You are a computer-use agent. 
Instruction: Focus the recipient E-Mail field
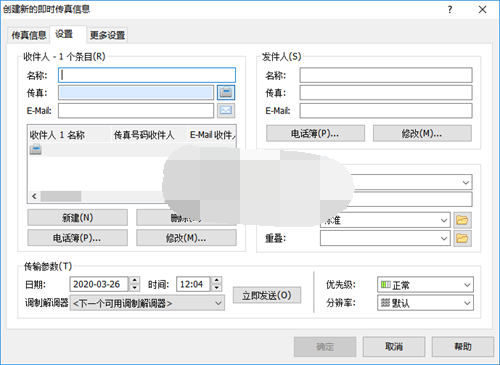click(136, 110)
